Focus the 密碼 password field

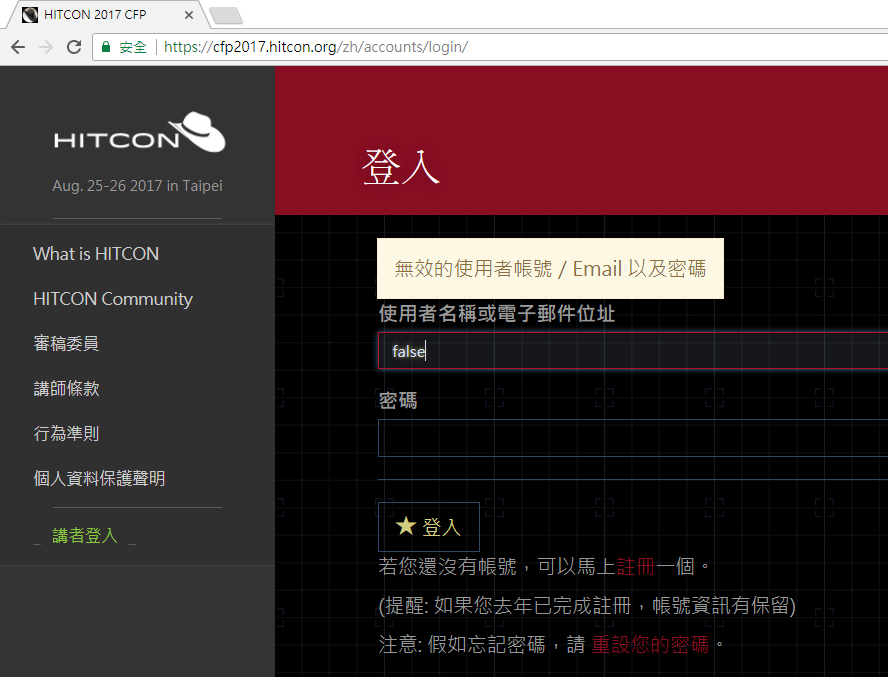click(x=633, y=438)
